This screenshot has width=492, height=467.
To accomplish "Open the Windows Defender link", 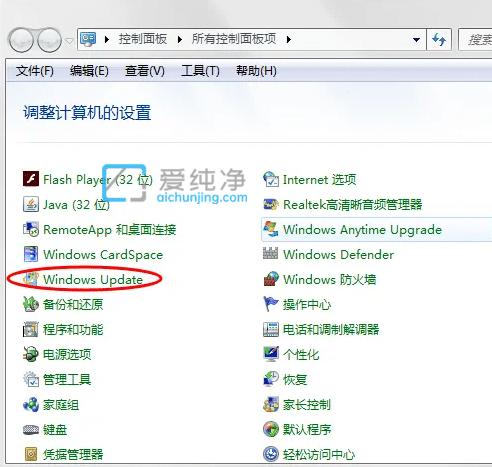I will pyautogui.click(x=338, y=254).
